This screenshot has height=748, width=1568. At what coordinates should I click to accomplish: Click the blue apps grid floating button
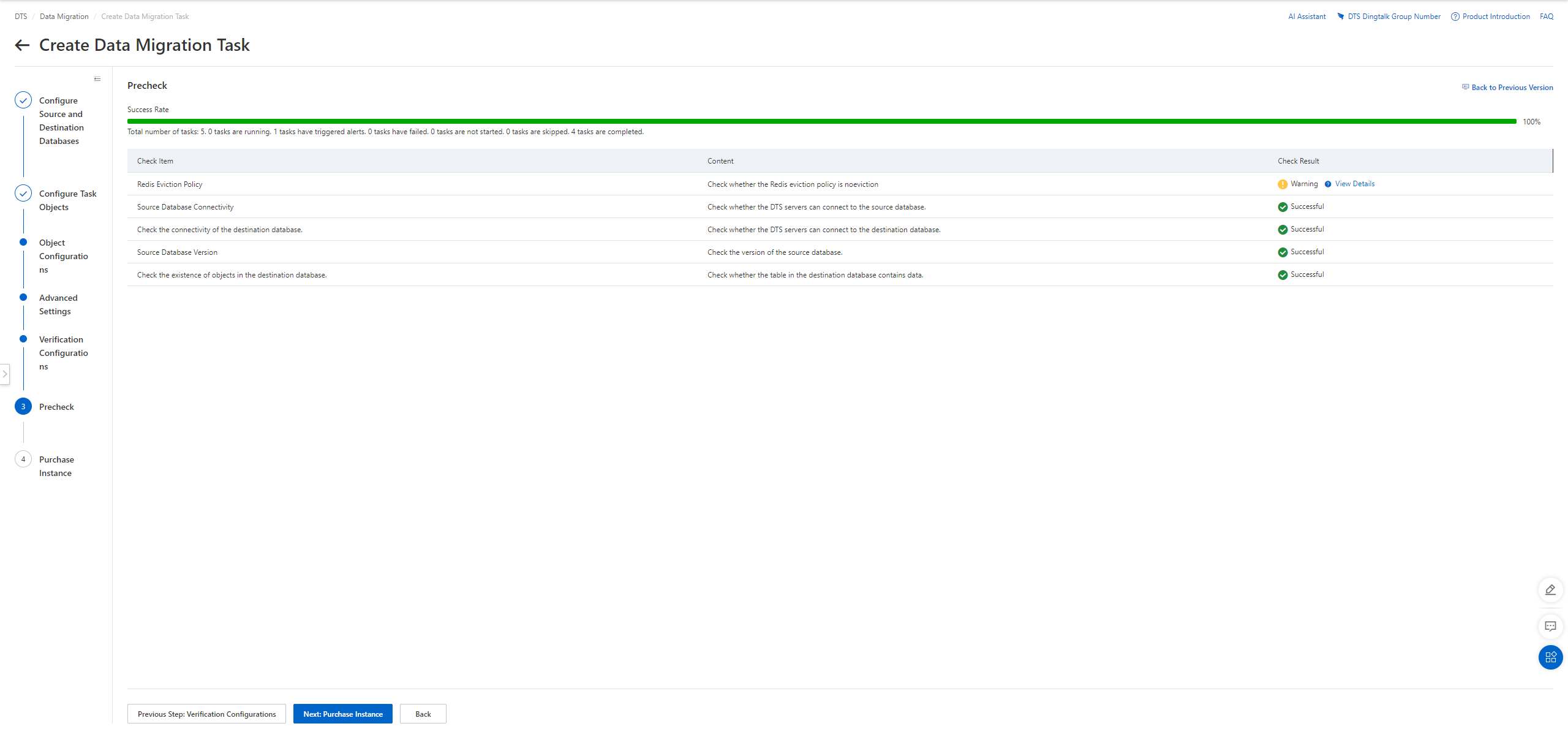pos(1550,657)
